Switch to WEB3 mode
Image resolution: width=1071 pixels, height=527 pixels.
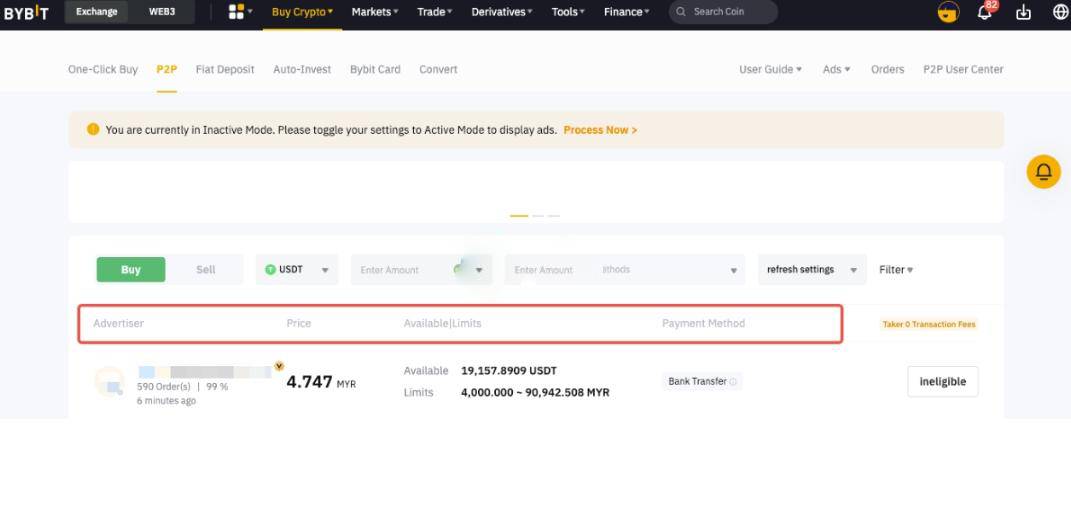pyautogui.click(x=162, y=12)
